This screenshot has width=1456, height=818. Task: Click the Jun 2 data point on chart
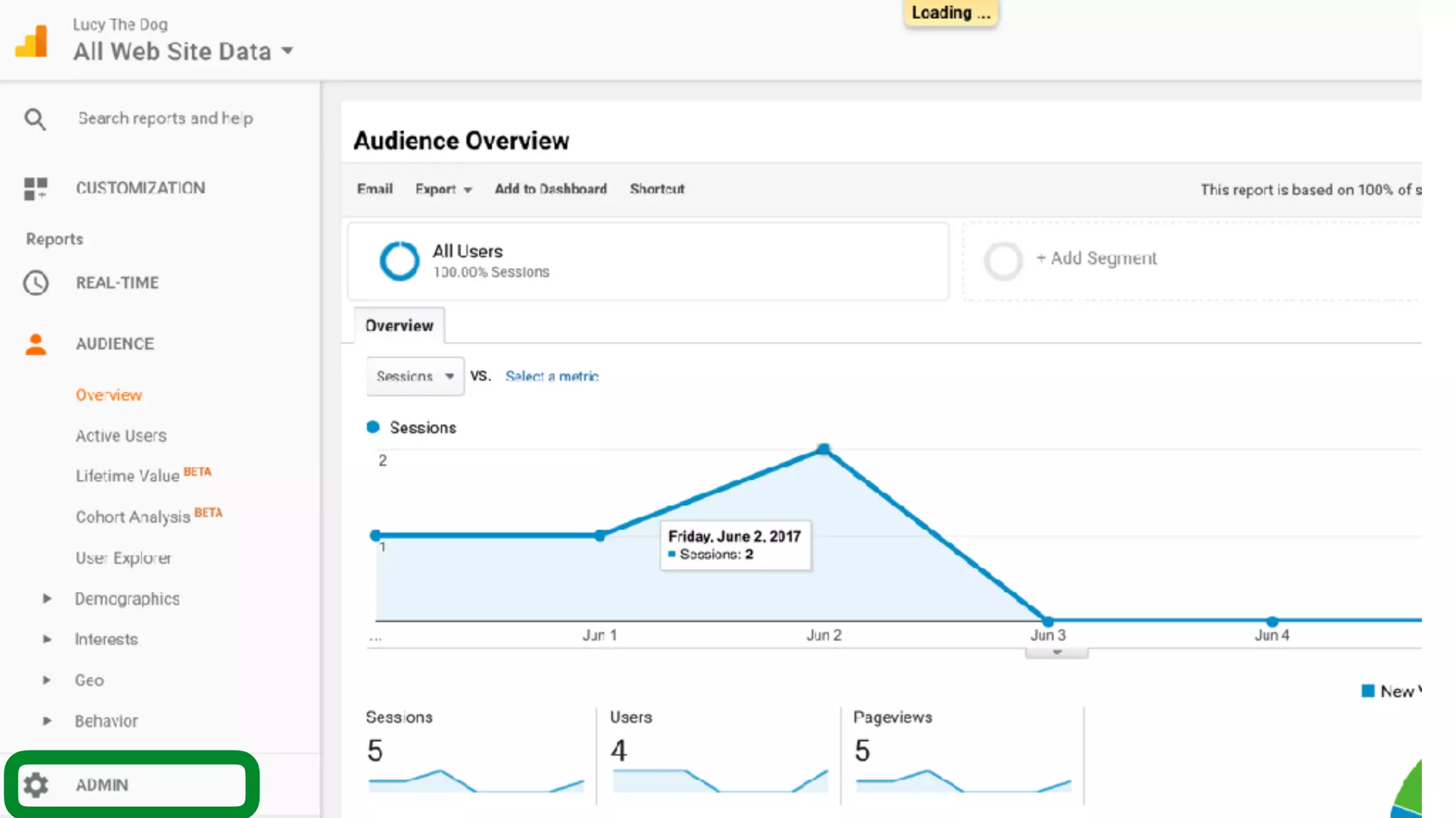pyautogui.click(x=823, y=450)
